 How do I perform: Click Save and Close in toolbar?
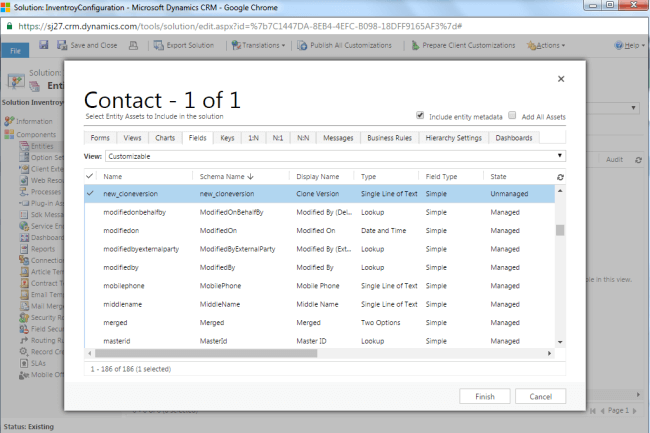point(87,45)
